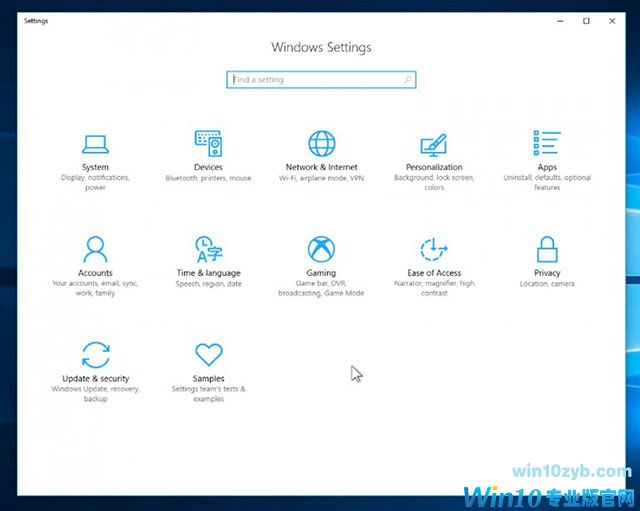The width and height of the screenshot is (640, 511).
Task: Open the Personalization paintbrush icon
Action: 434,145
